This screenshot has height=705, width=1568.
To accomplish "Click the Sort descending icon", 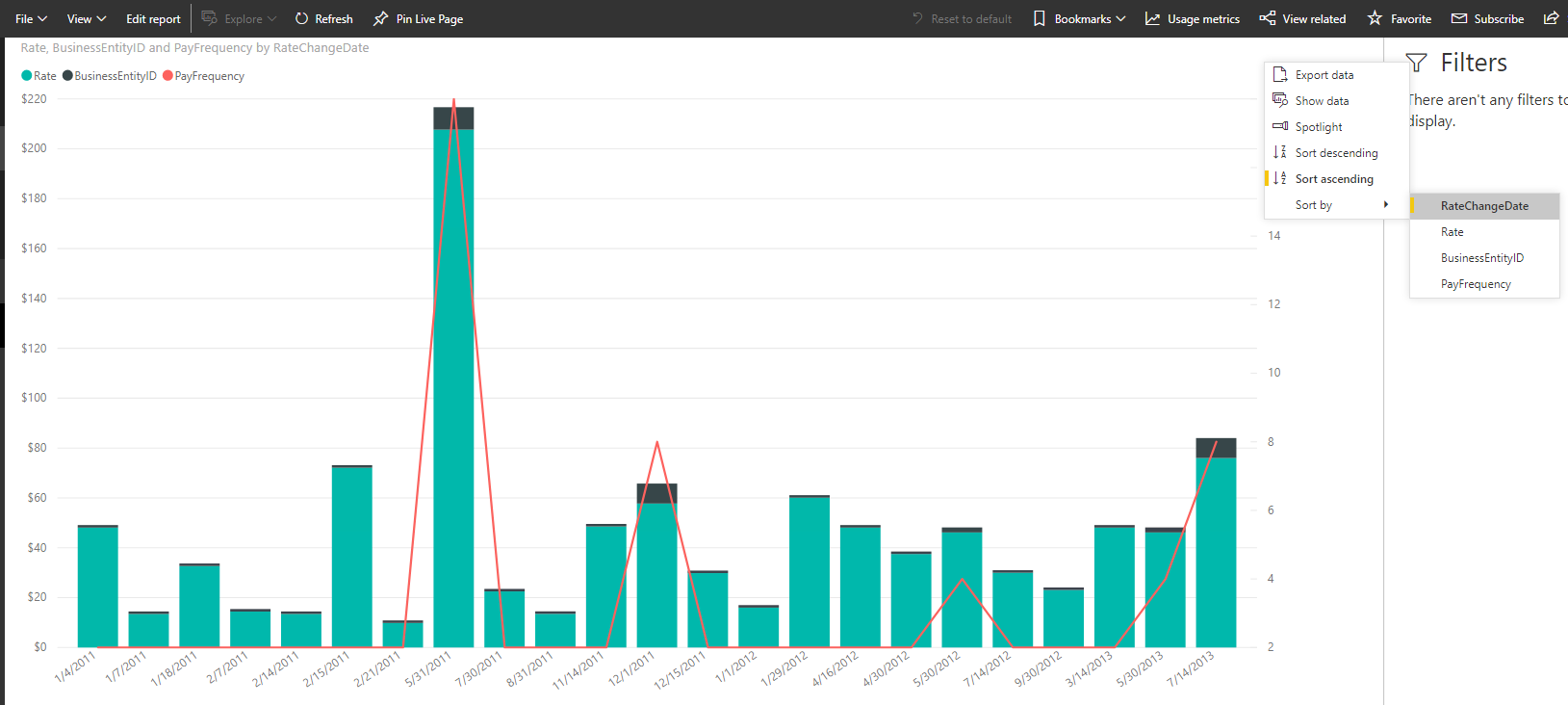I will click(x=1279, y=152).
